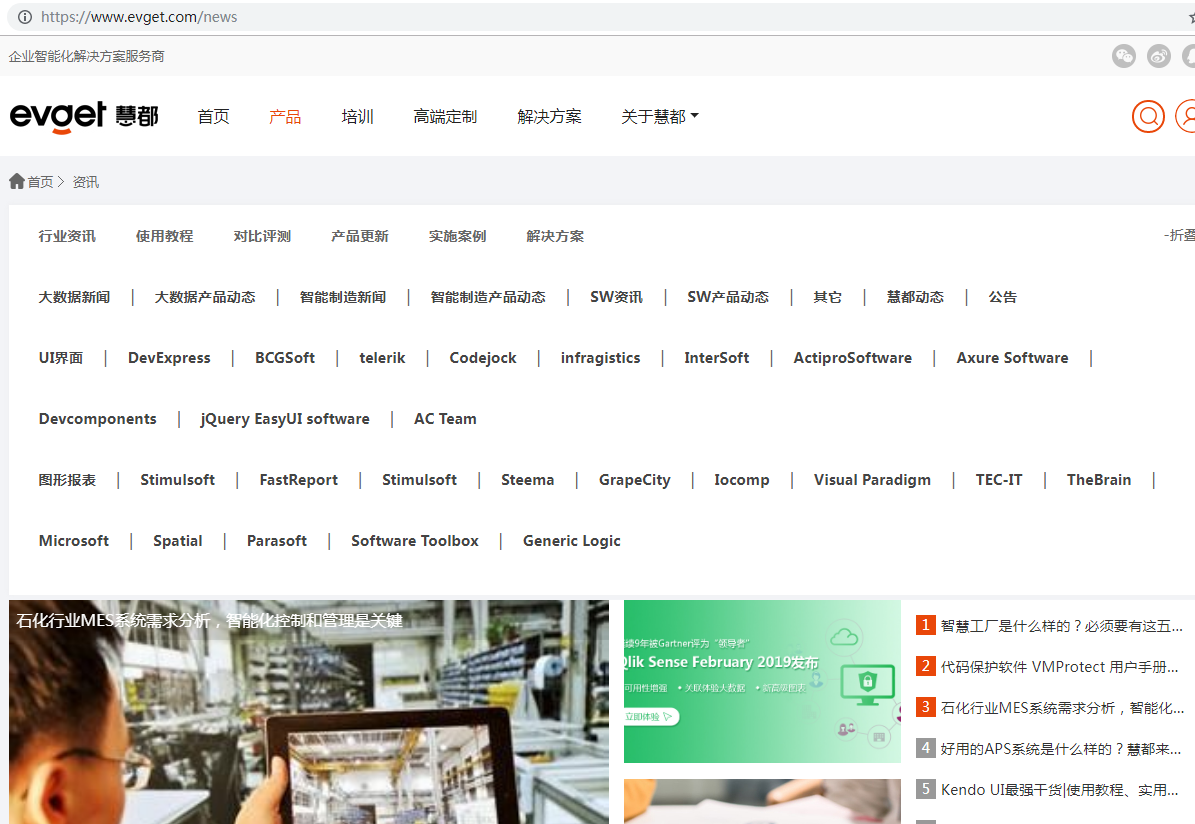View site information icon in address bar
The height and width of the screenshot is (824, 1195).
click(25, 17)
